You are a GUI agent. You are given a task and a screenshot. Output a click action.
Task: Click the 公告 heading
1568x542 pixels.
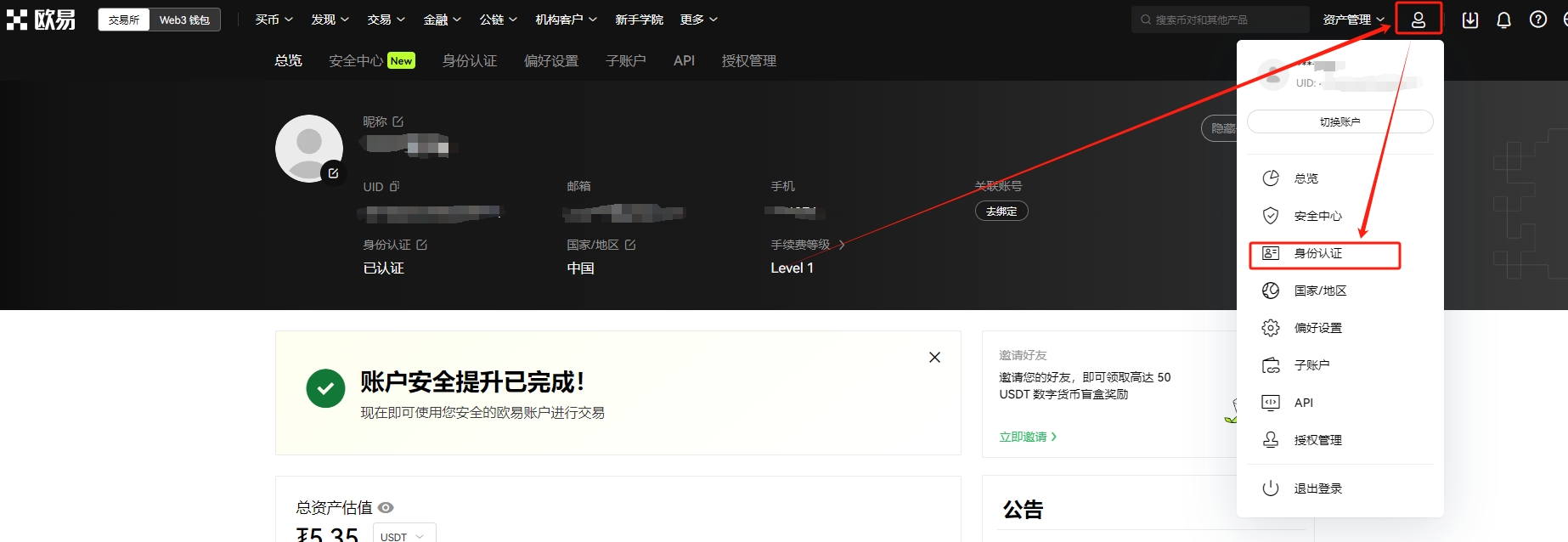[x=1023, y=509]
